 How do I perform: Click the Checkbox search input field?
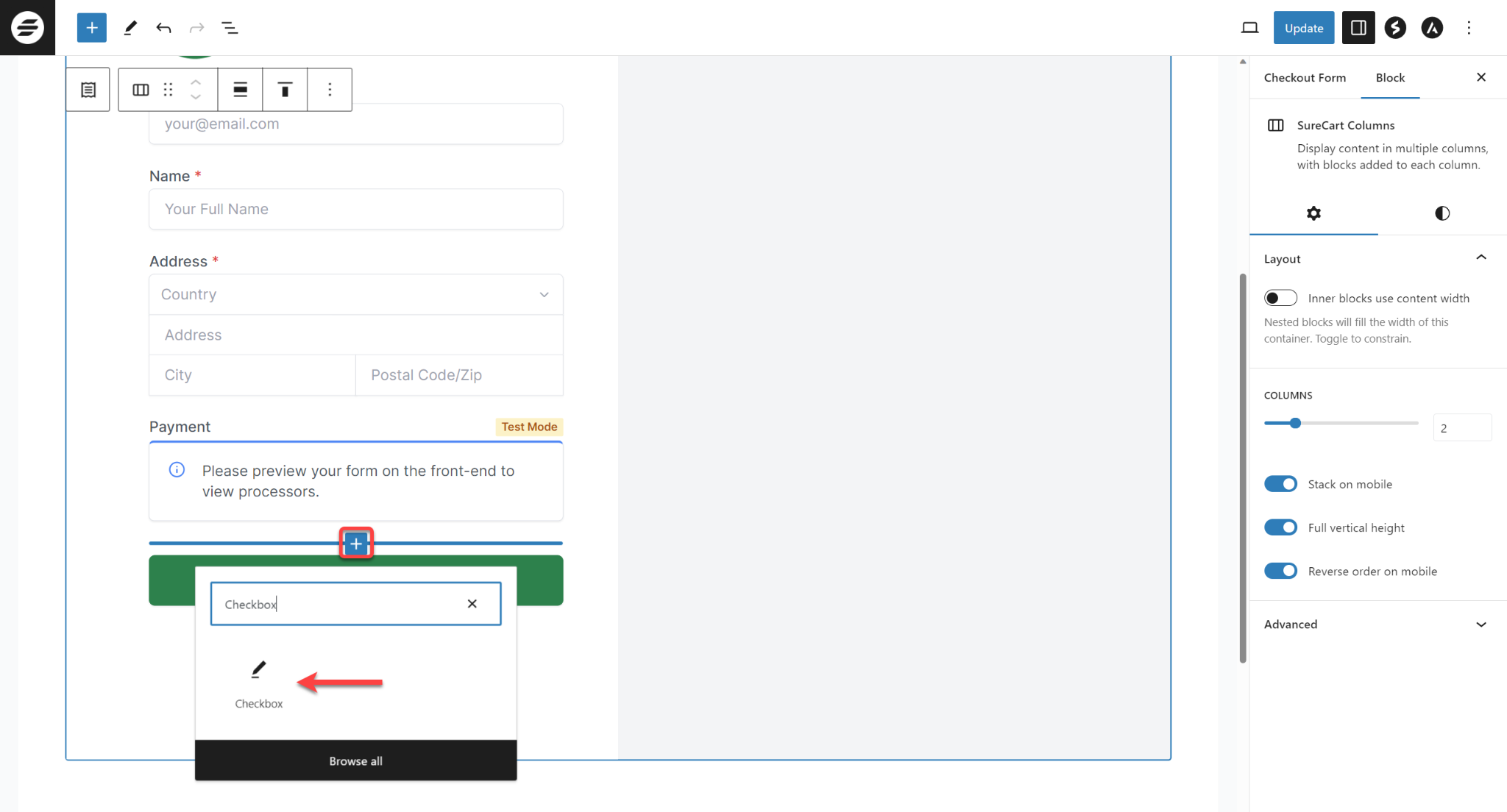point(356,604)
